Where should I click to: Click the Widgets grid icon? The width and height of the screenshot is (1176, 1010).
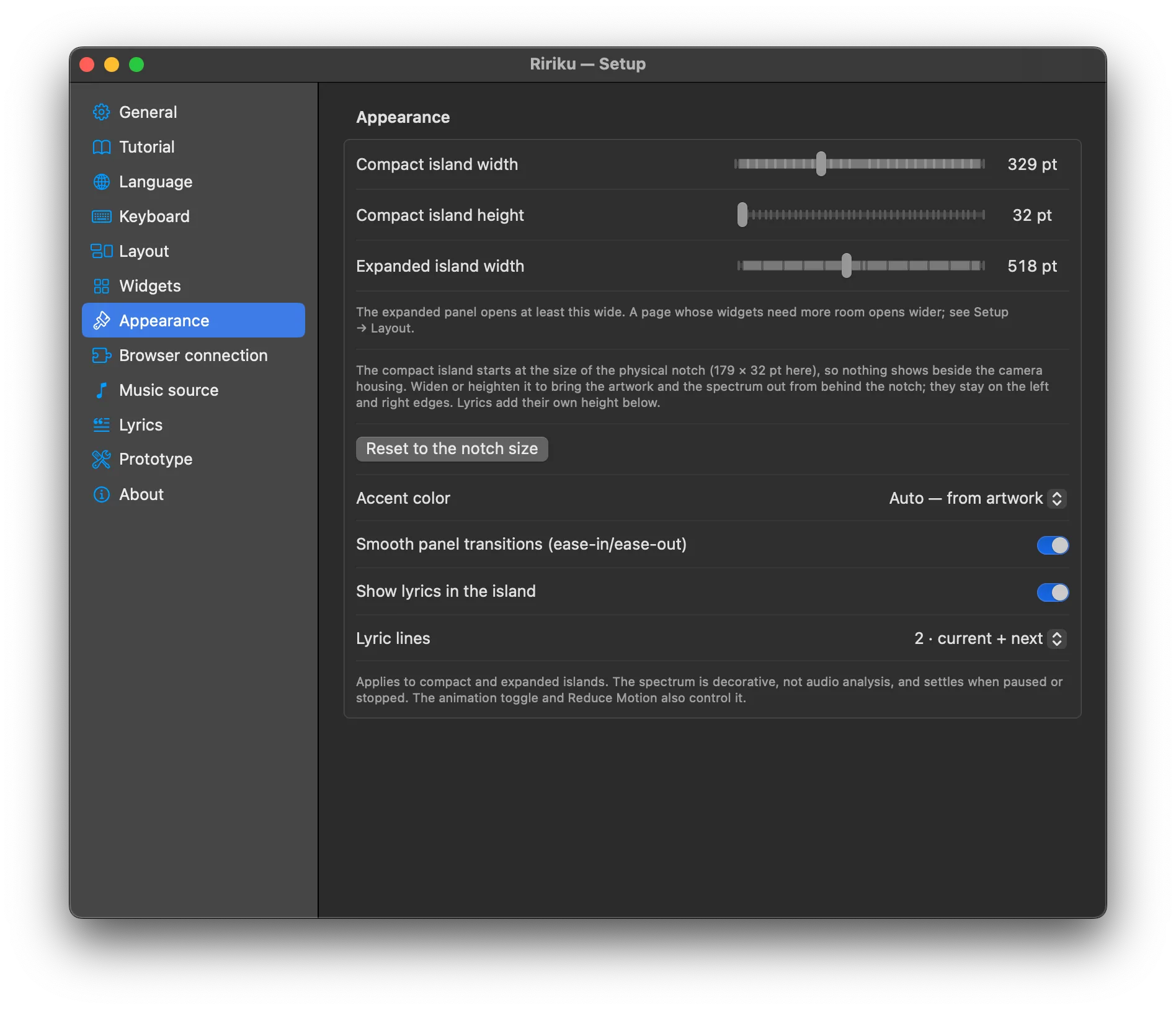tap(101, 286)
